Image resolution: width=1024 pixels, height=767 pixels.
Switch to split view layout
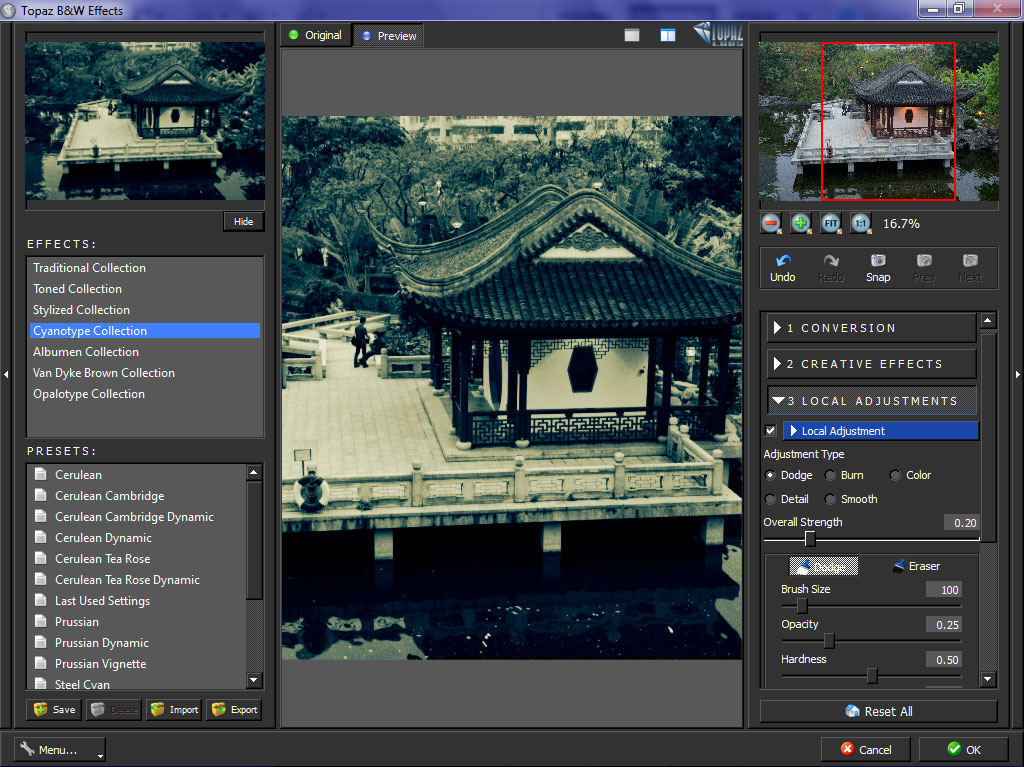tap(667, 35)
